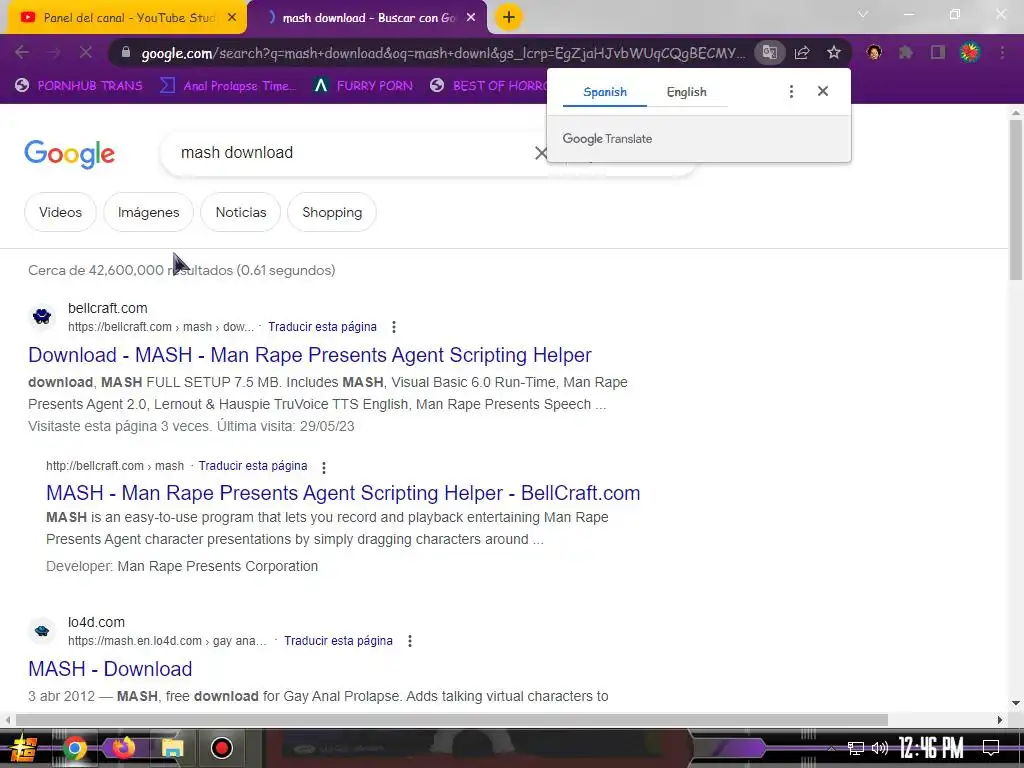Click the bellcraft.com favicon

coord(42,317)
